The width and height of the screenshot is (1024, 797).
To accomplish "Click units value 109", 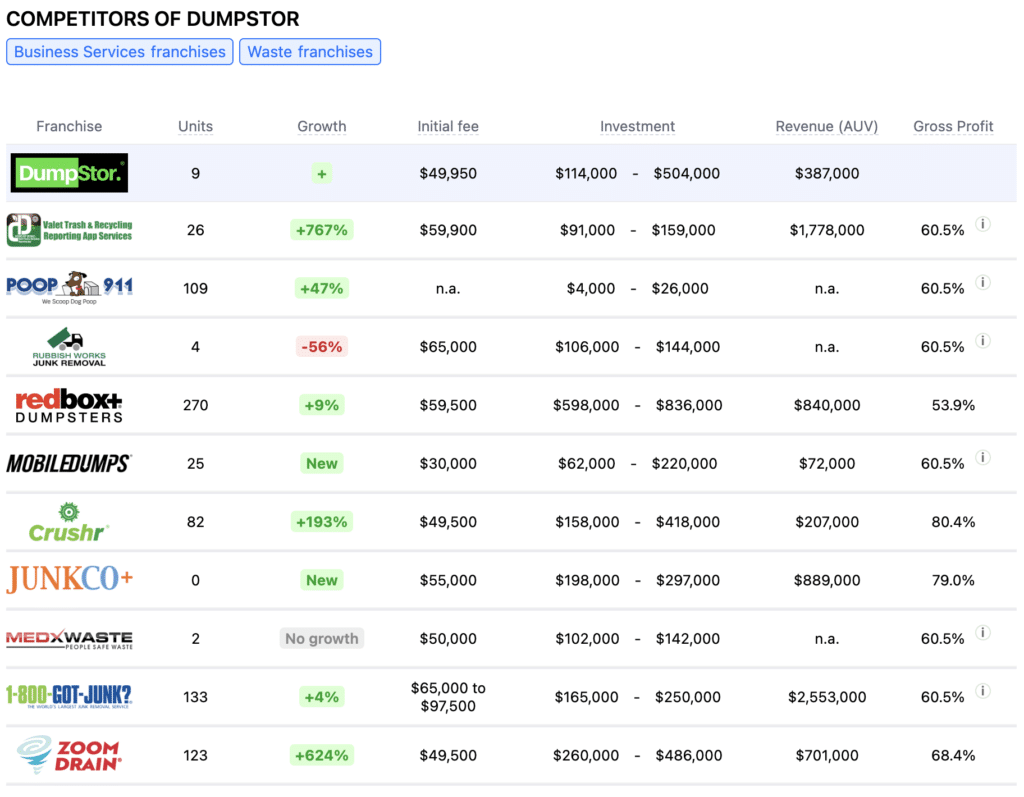I will click(x=195, y=288).
